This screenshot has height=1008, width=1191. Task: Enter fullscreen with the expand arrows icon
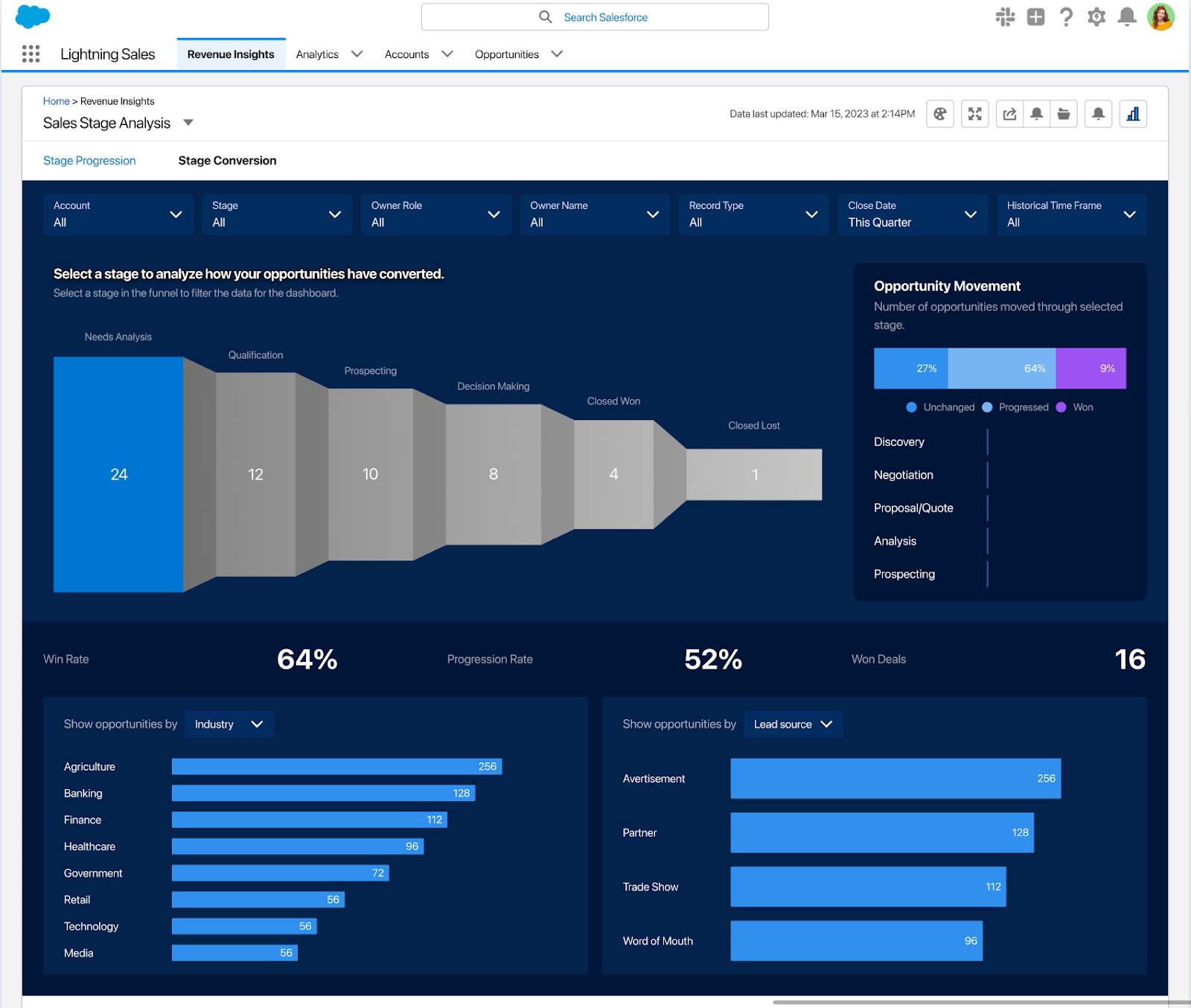tap(974, 114)
